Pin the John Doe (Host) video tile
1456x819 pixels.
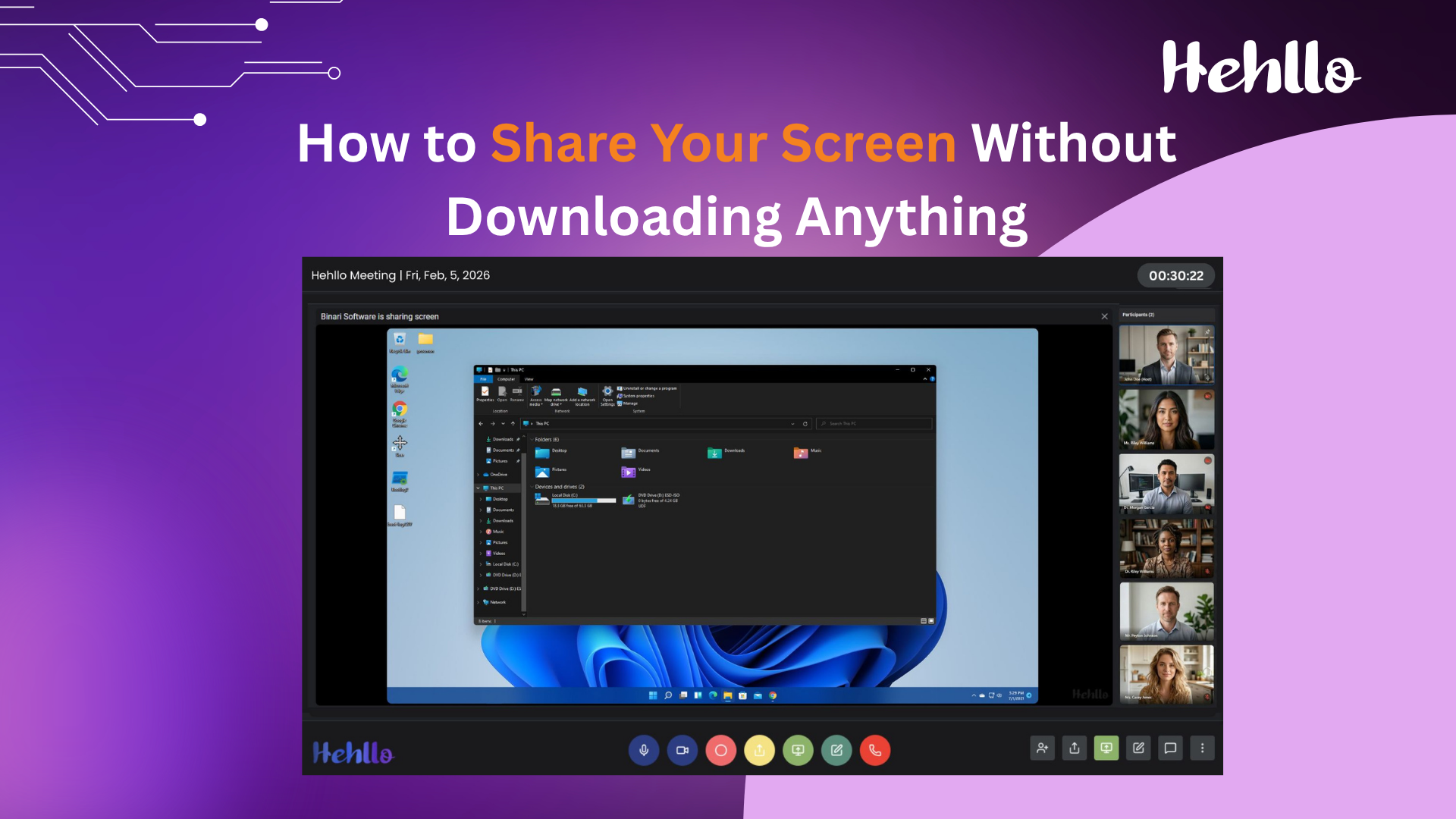(1207, 331)
